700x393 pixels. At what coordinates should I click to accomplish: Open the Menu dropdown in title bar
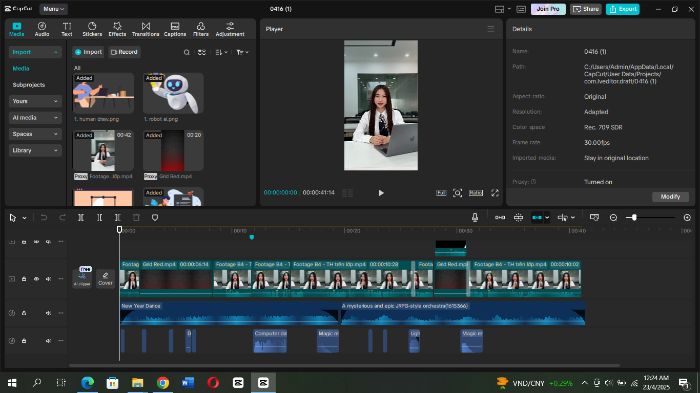54,9
